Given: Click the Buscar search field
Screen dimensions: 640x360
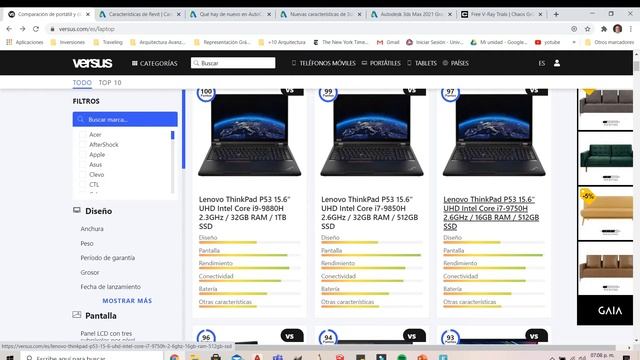Looking at the screenshot, I should click(233, 63).
